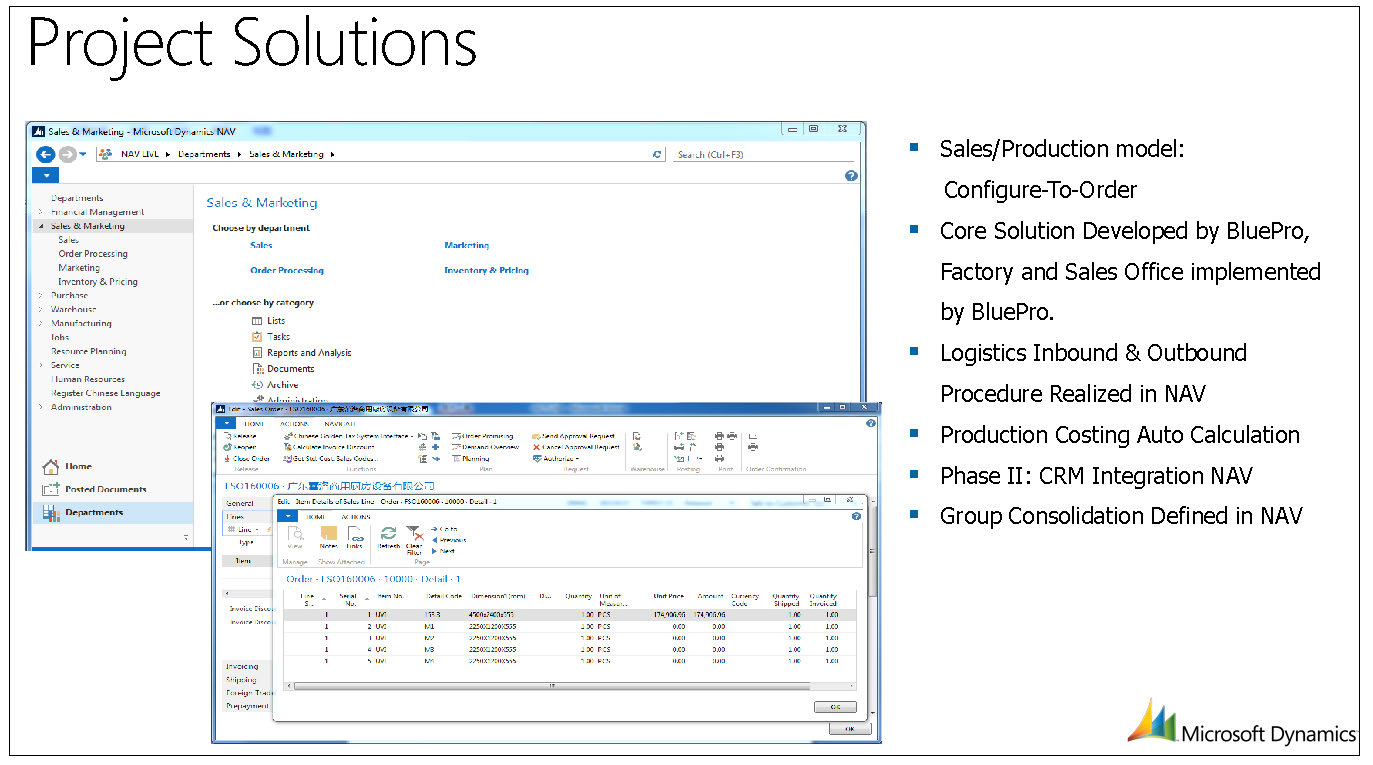Select the Clear Filter icon
The width and height of the screenshot is (1373, 765).
pos(414,537)
